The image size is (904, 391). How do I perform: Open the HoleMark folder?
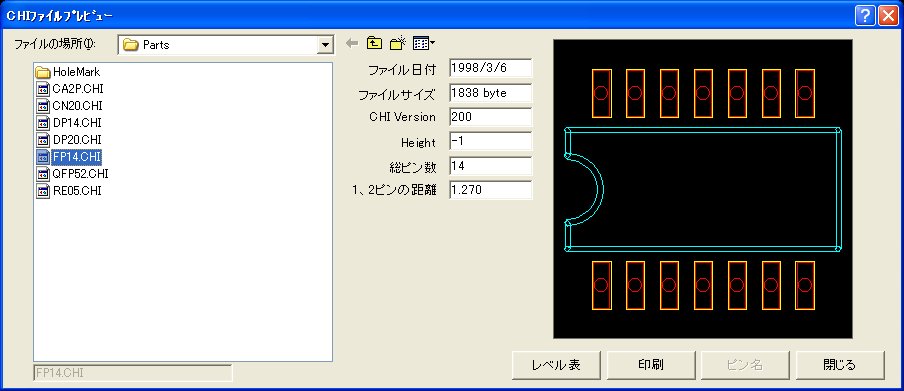(68, 72)
